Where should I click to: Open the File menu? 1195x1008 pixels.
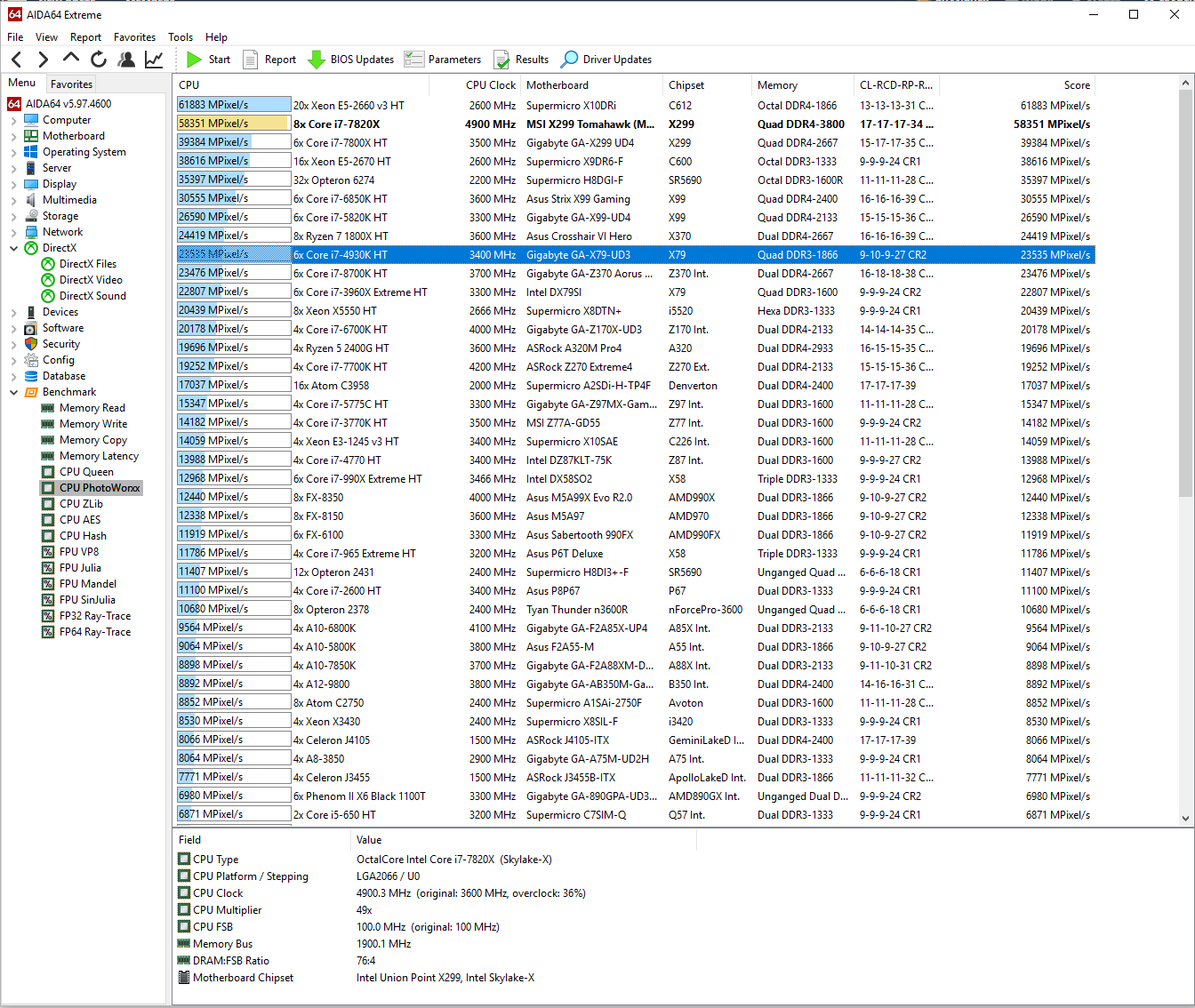pyautogui.click(x=15, y=37)
